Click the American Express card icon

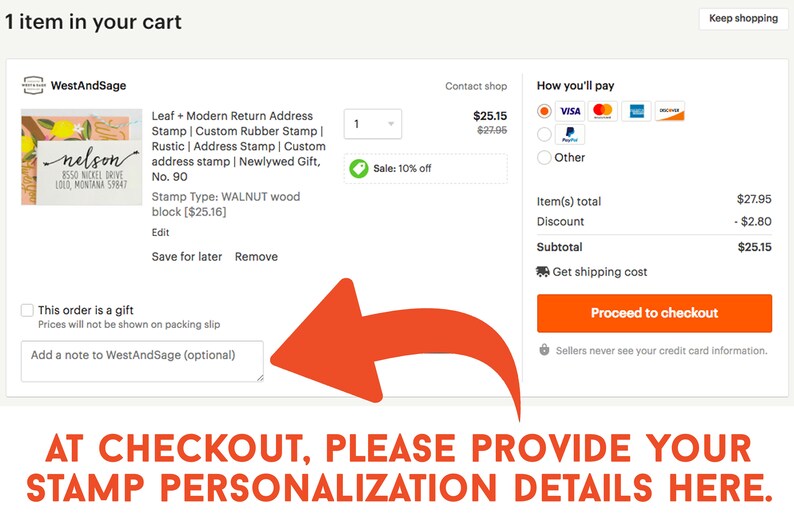(x=637, y=111)
